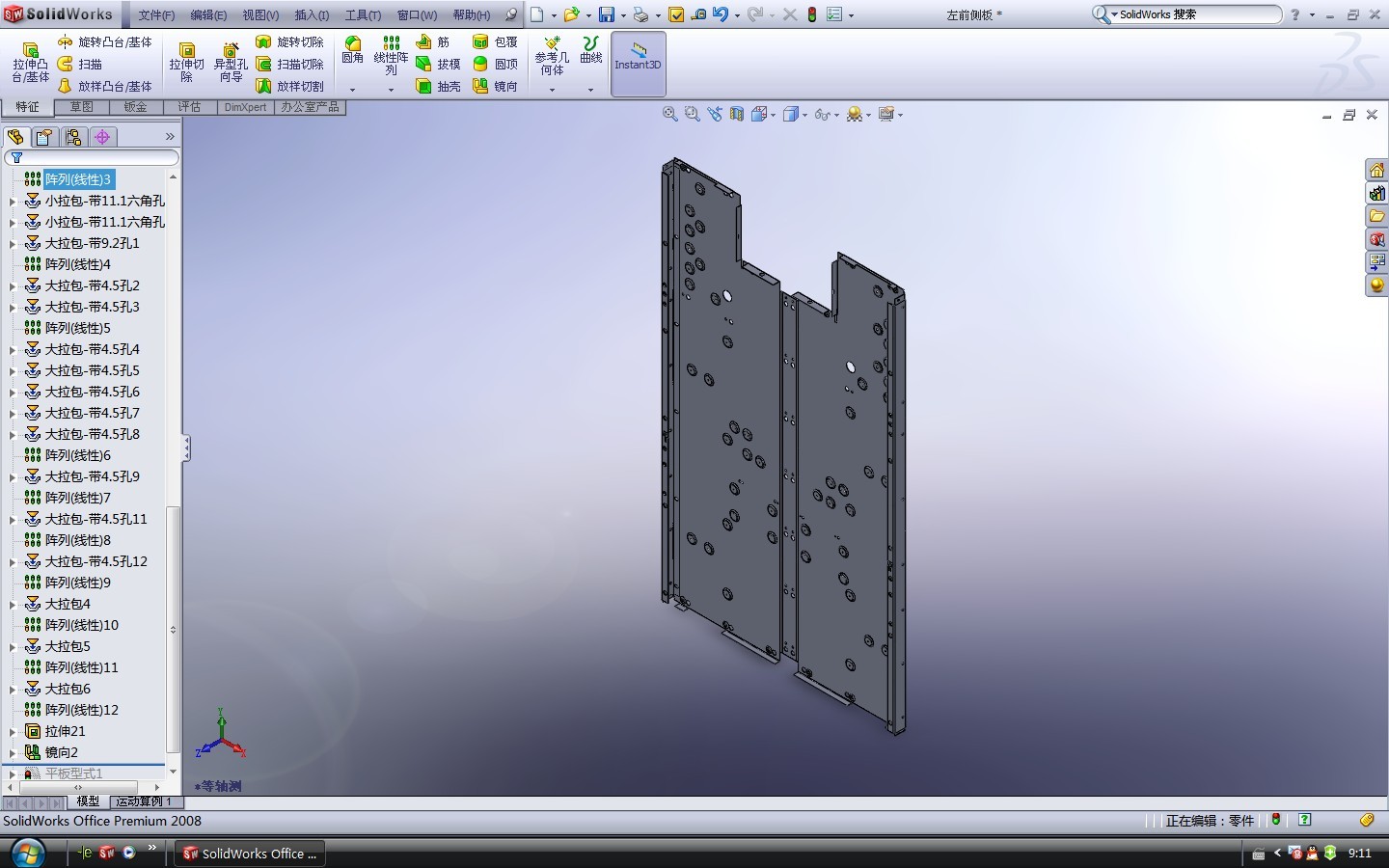Switch to the 运动算例 1 bottom tab
The width and height of the screenshot is (1389, 868).
pos(144,801)
